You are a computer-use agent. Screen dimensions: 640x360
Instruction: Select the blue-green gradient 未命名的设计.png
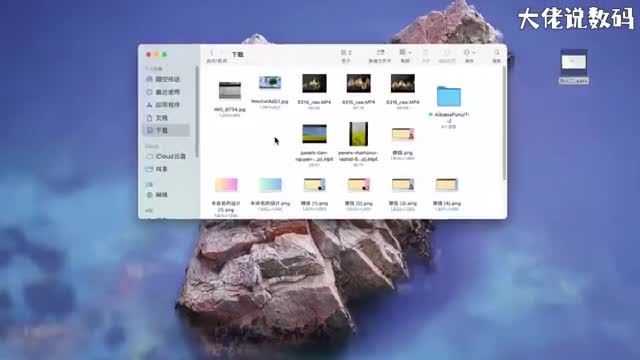pos(270,185)
